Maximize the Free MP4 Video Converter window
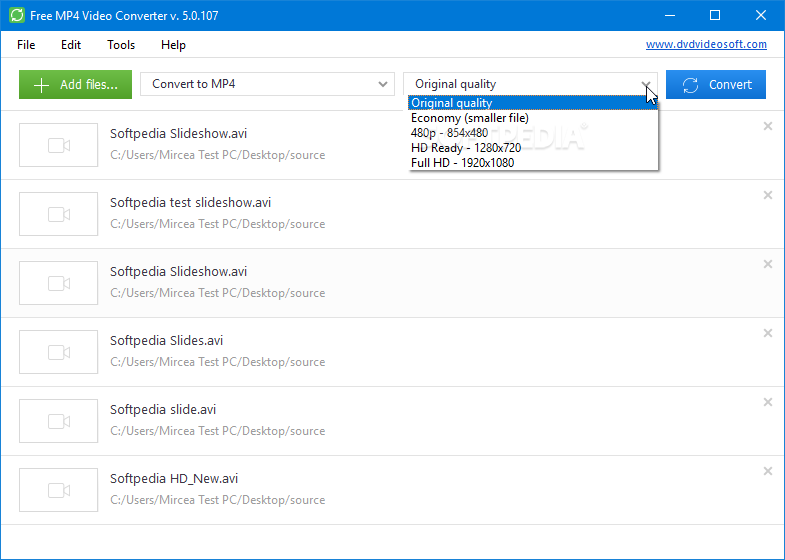785x560 pixels. click(x=715, y=16)
